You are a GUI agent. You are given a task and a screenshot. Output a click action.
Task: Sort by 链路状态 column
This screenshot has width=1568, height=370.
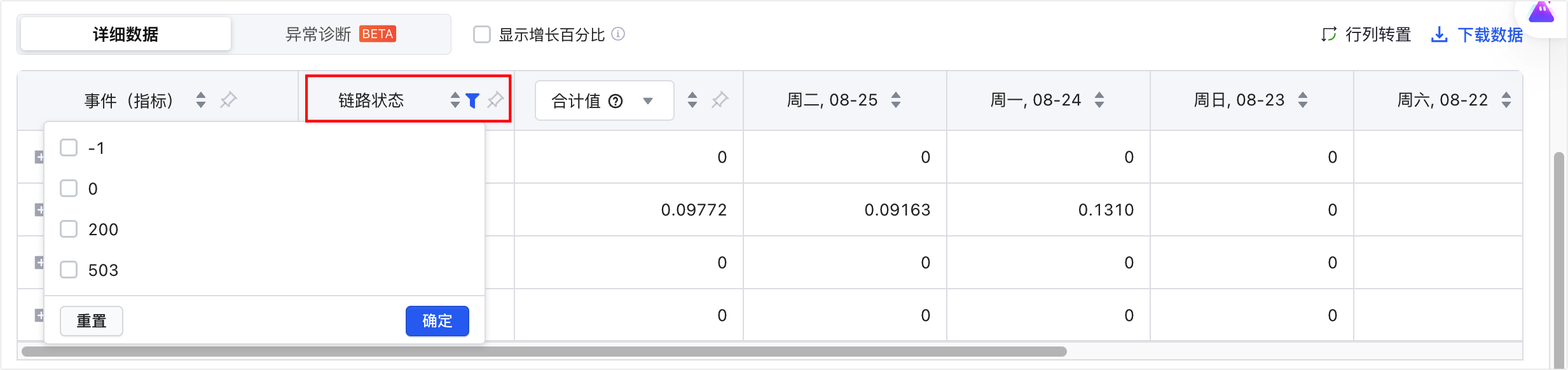[x=455, y=100]
